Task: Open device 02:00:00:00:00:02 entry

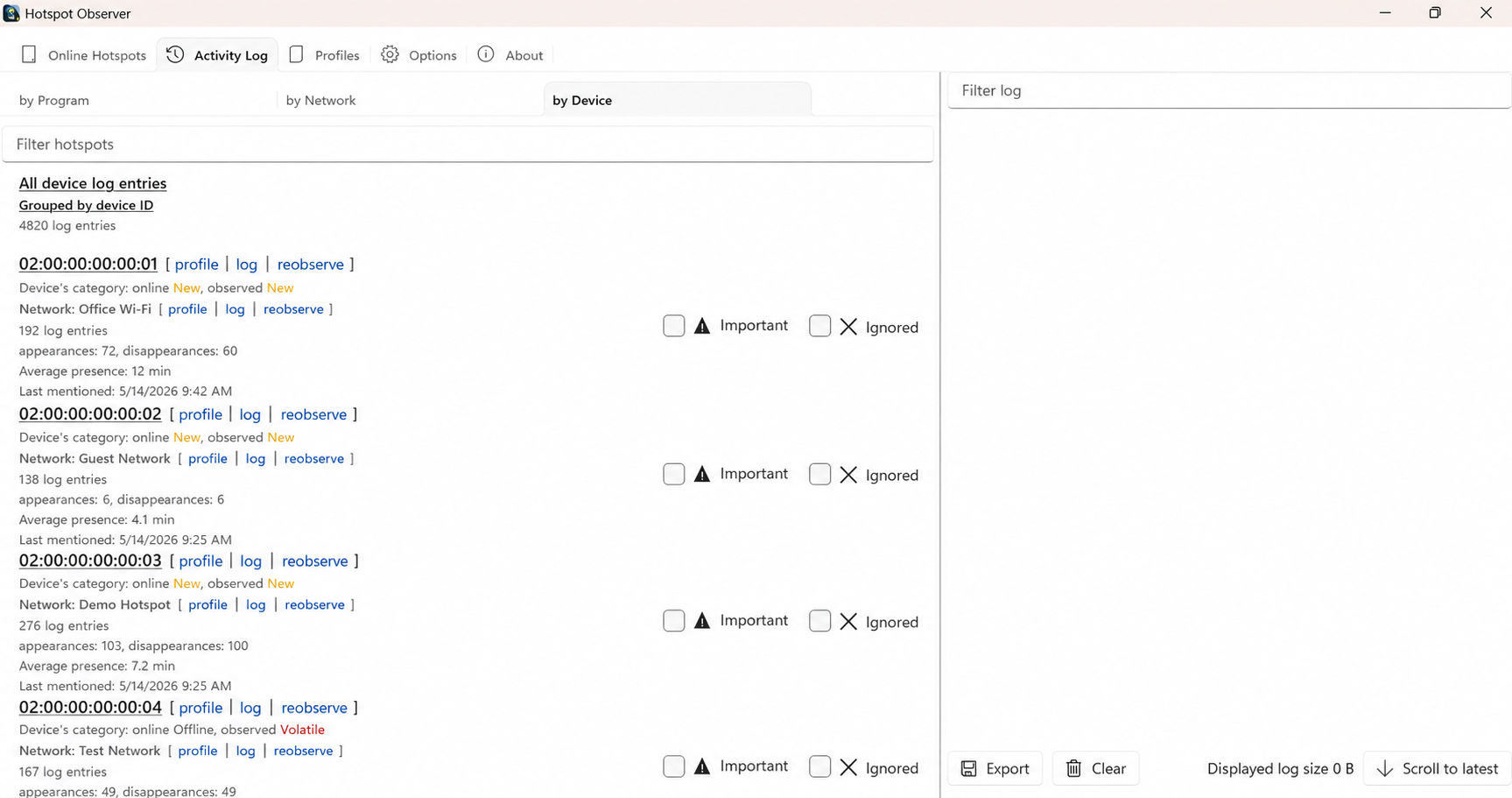Action: [x=90, y=413]
